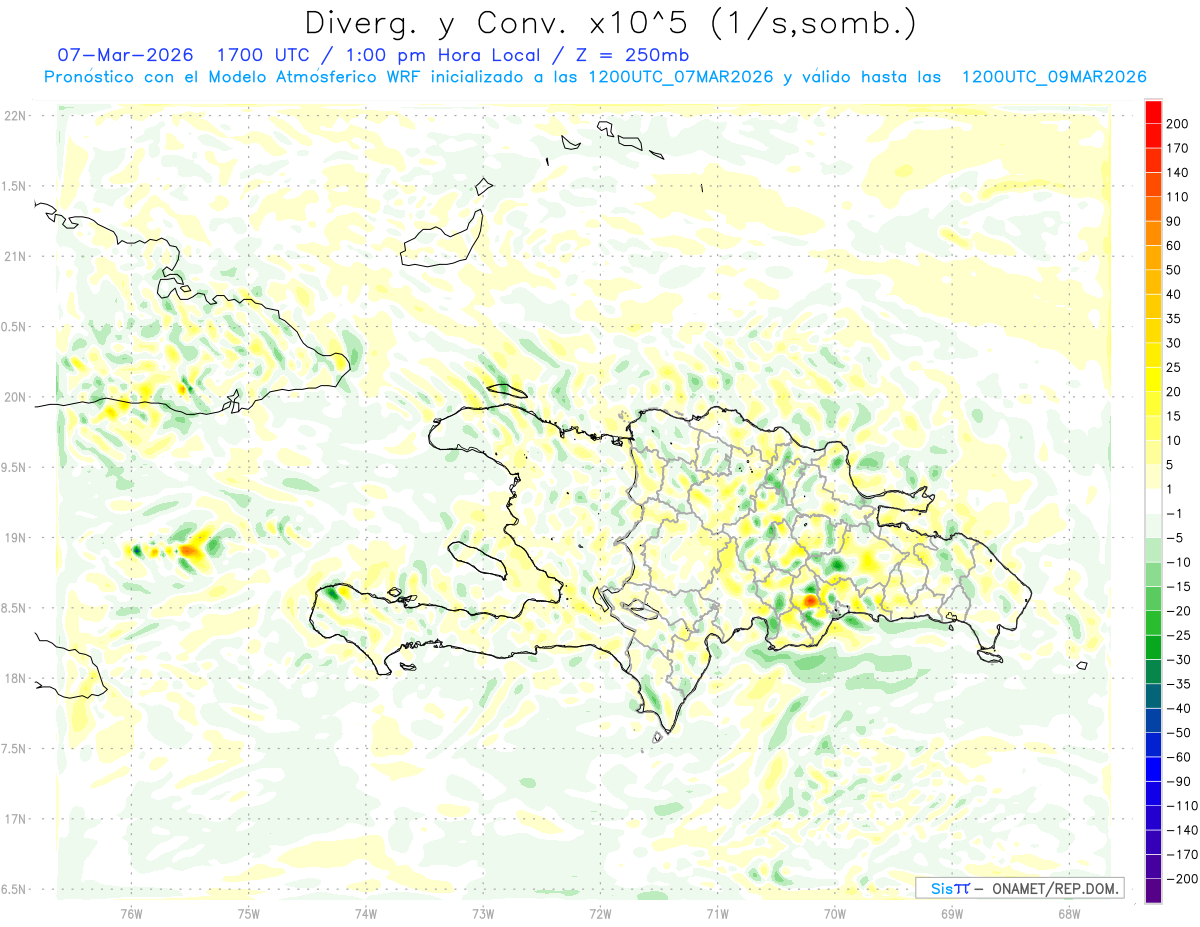Click the white swatch between 1 and -1
Viewport: 1200px width, 927px height.
tap(1153, 501)
